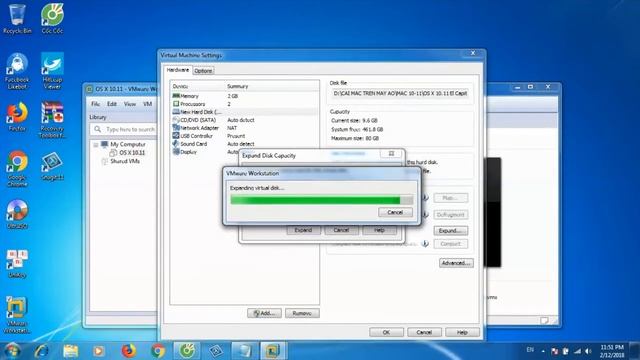Cancel the Expanding virtual disk progress dialog
Viewport: 640px width, 360px height.
(395, 212)
